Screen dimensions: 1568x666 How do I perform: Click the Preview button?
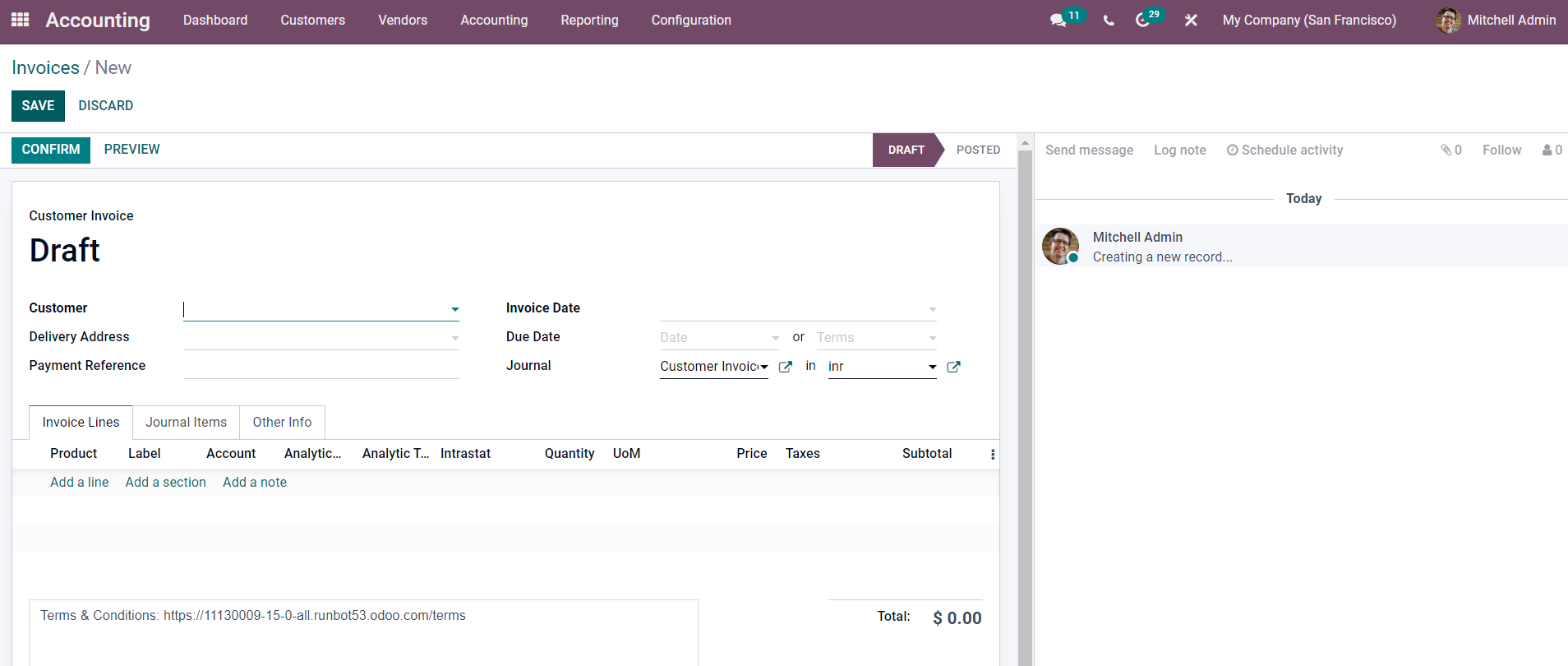click(x=131, y=150)
